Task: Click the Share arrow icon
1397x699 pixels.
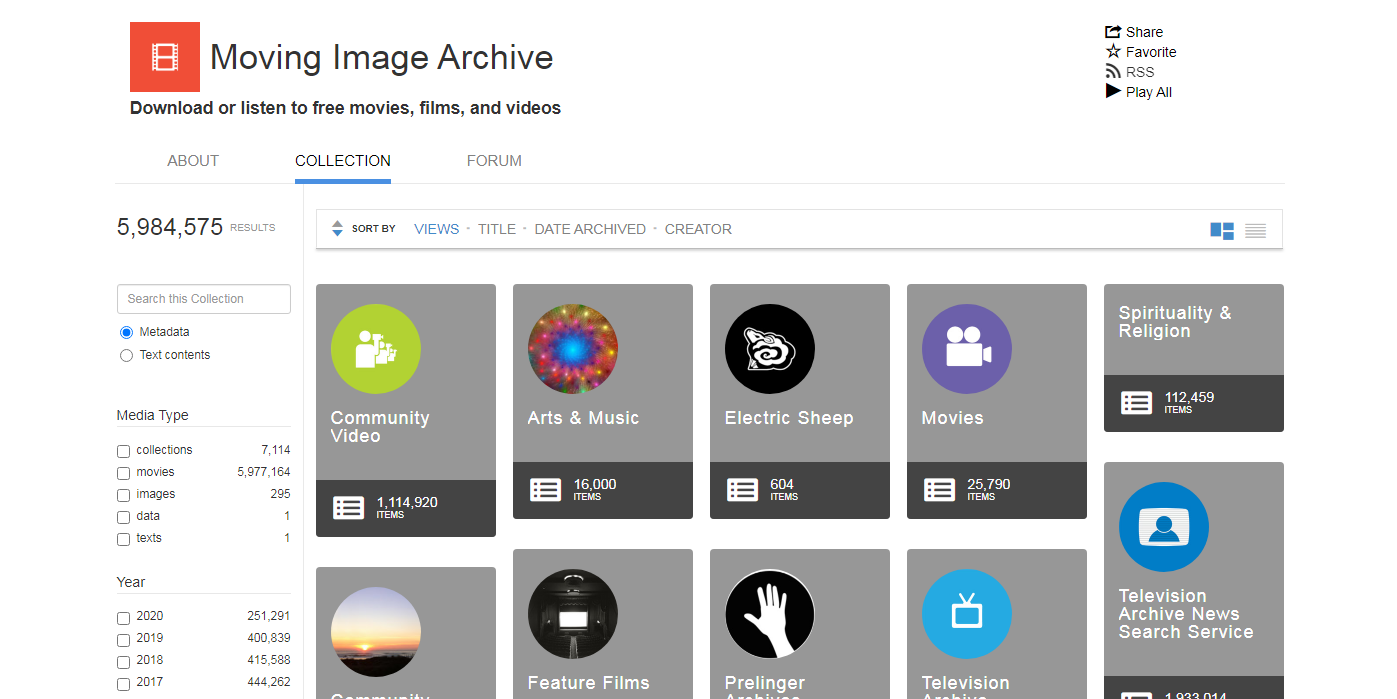Action: point(1113,32)
